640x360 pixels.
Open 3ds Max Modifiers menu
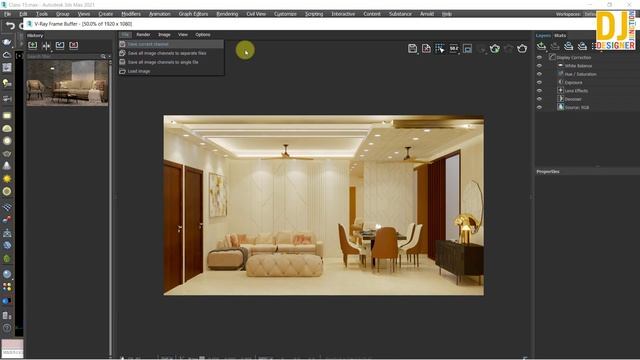tap(131, 14)
